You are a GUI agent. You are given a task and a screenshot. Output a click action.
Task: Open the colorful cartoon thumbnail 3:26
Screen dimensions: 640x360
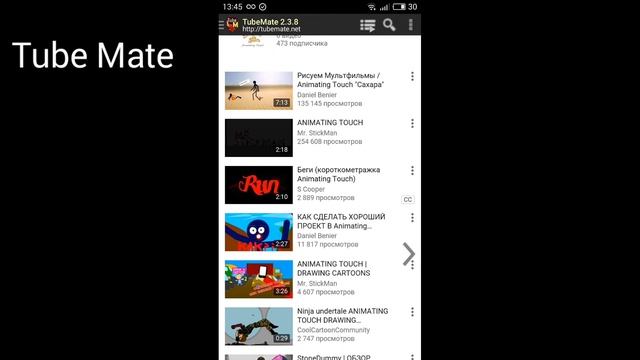pos(259,279)
